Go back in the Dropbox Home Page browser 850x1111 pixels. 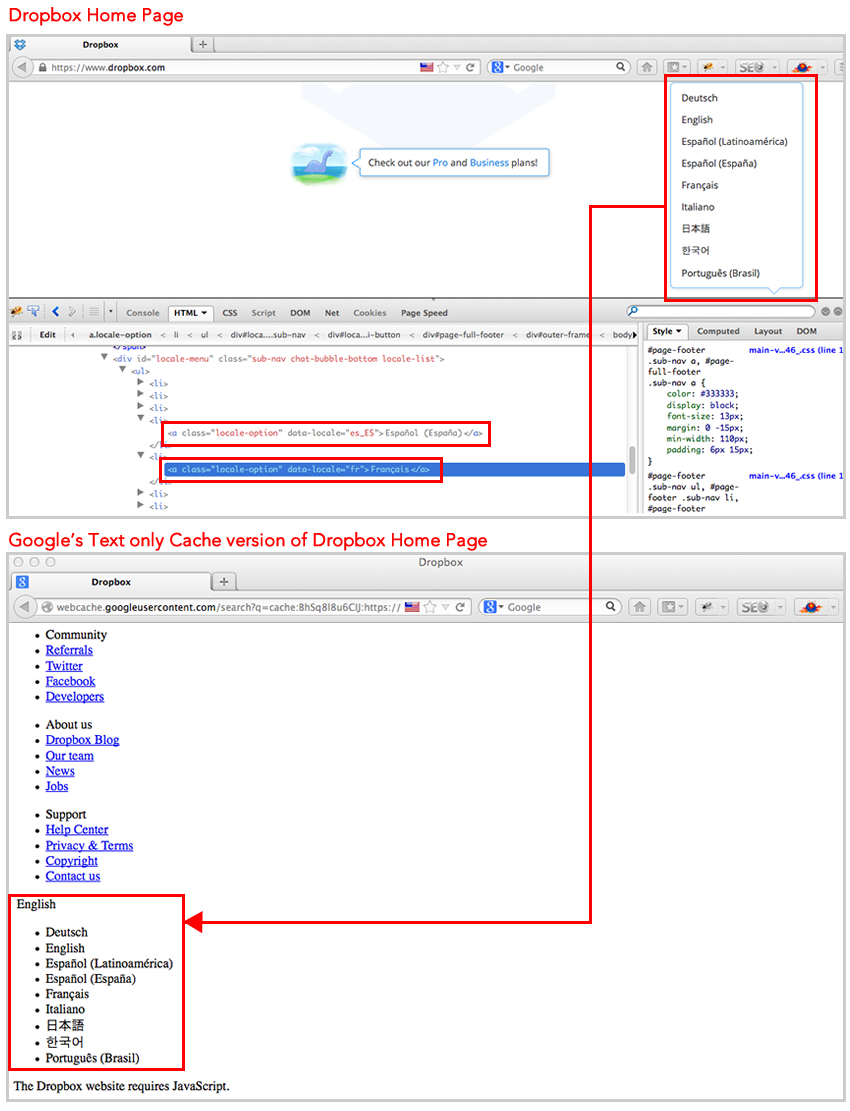click(22, 67)
